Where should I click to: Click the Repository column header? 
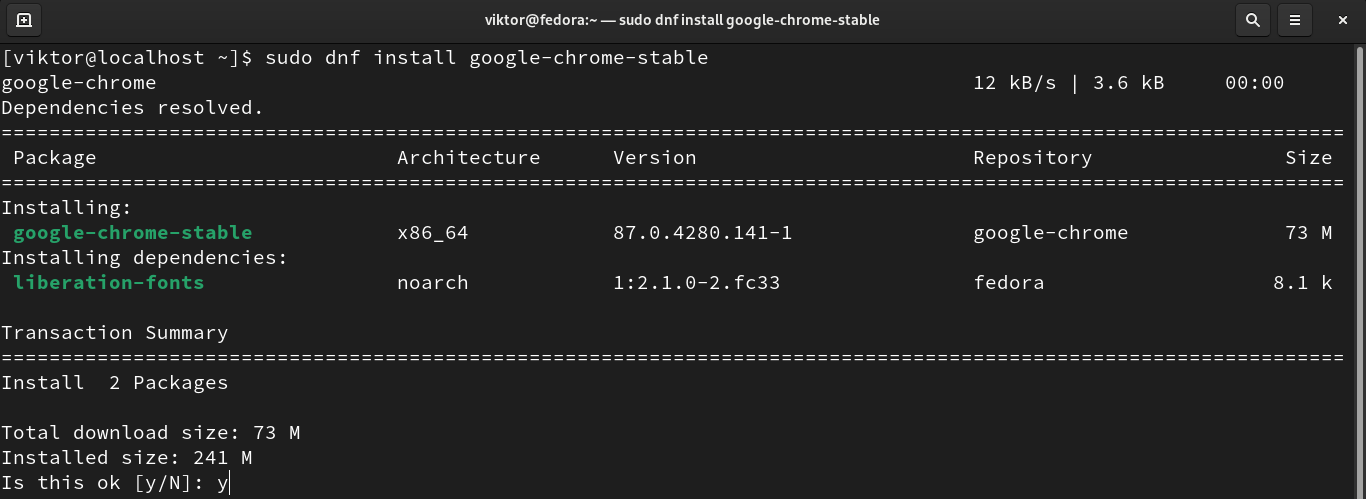point(1032,158)
